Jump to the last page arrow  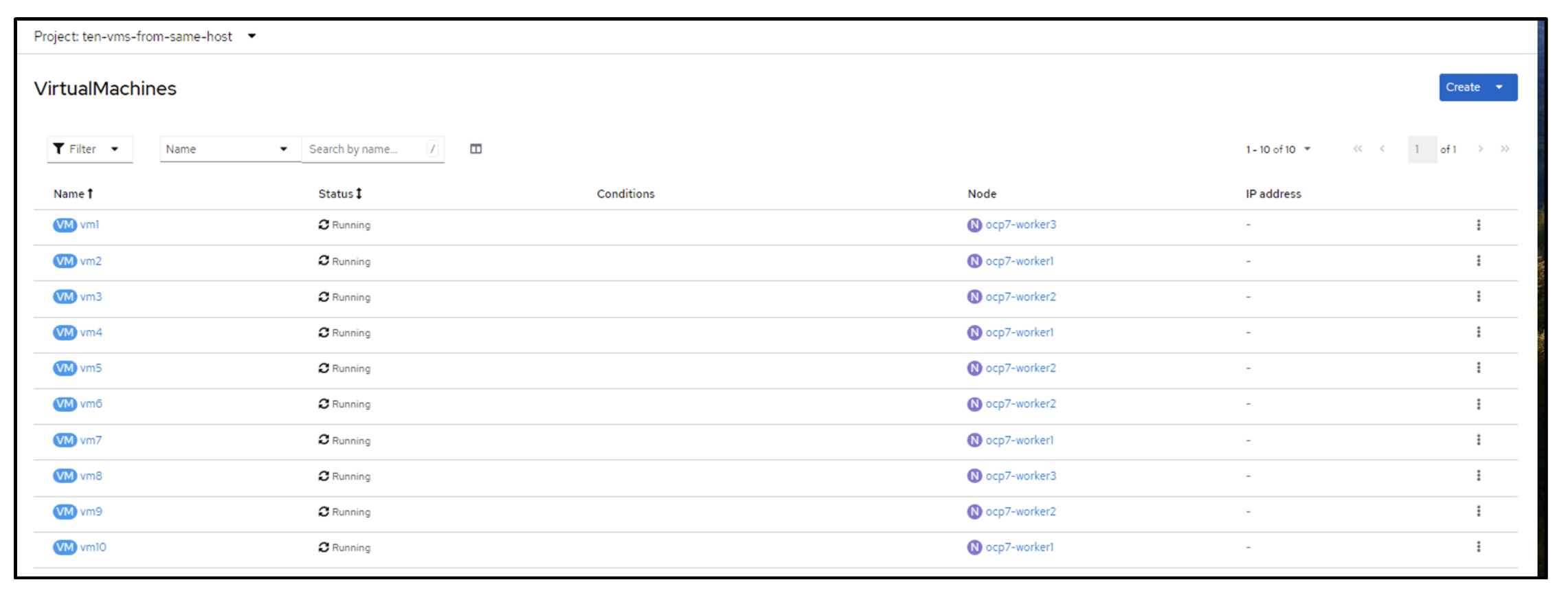tap(1505, 149)
